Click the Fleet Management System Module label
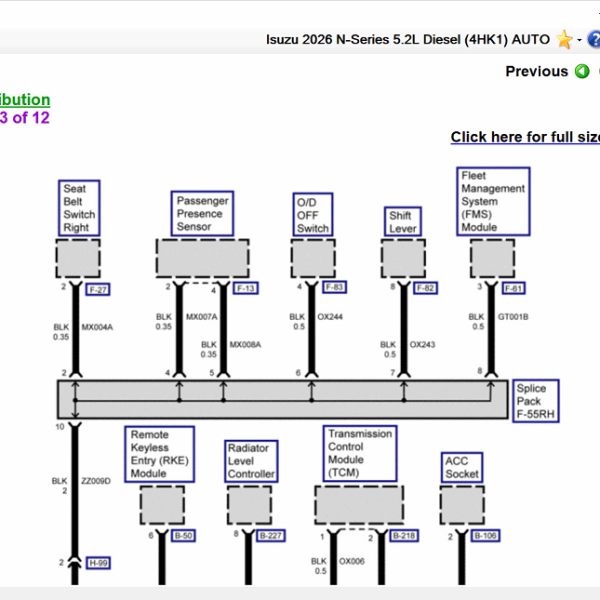 (x=493, y=201)
